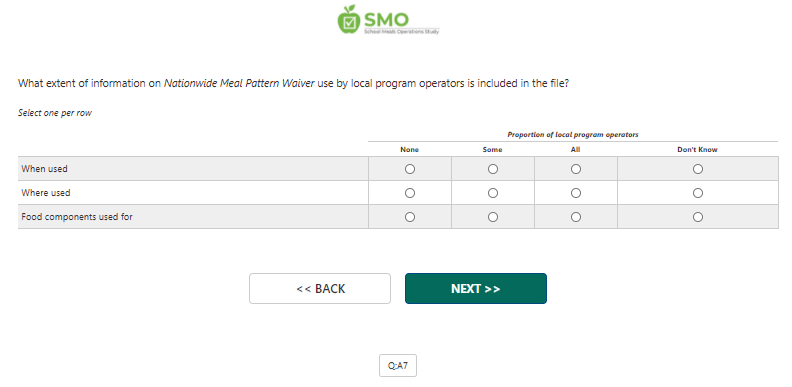Select All for When used

575,169
